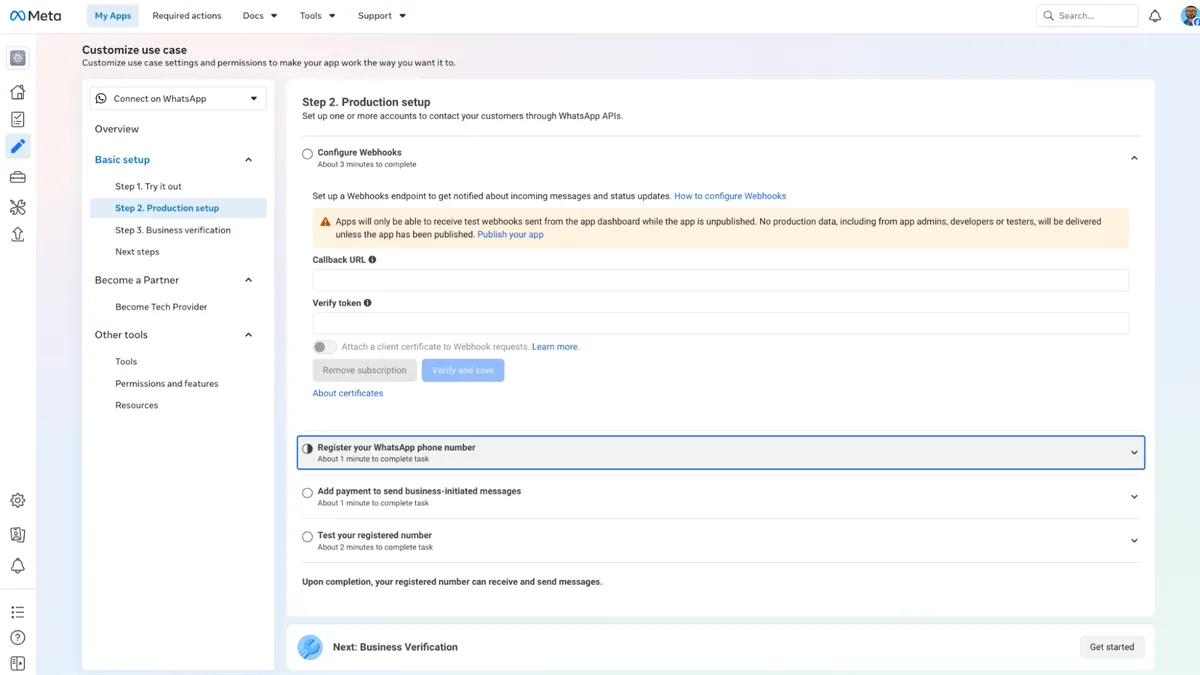Click the Verify token info icon
The height and width of the screenshot is (675, 1200).
(x=367, y=303)
